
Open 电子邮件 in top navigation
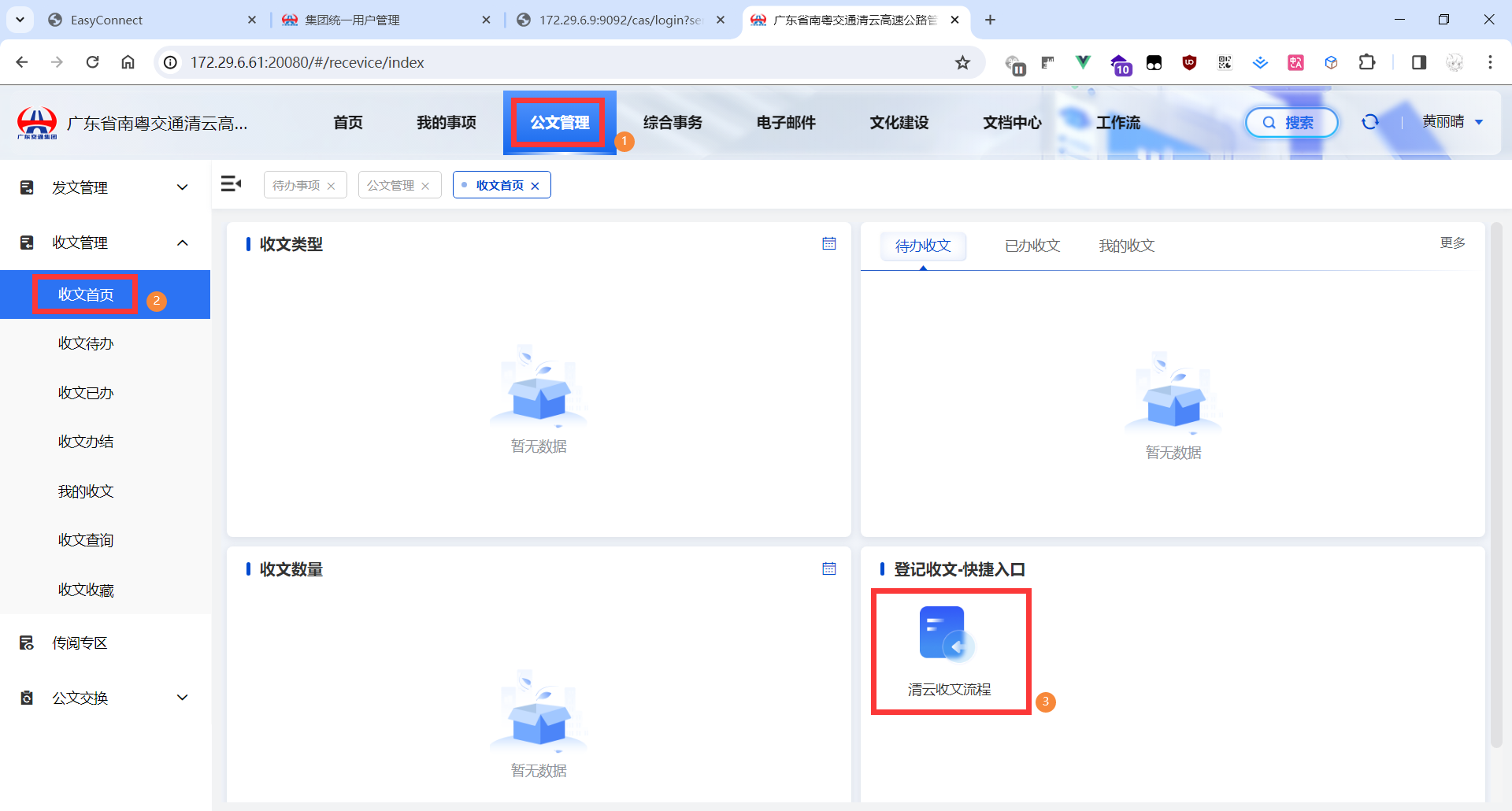coord(786,123)
